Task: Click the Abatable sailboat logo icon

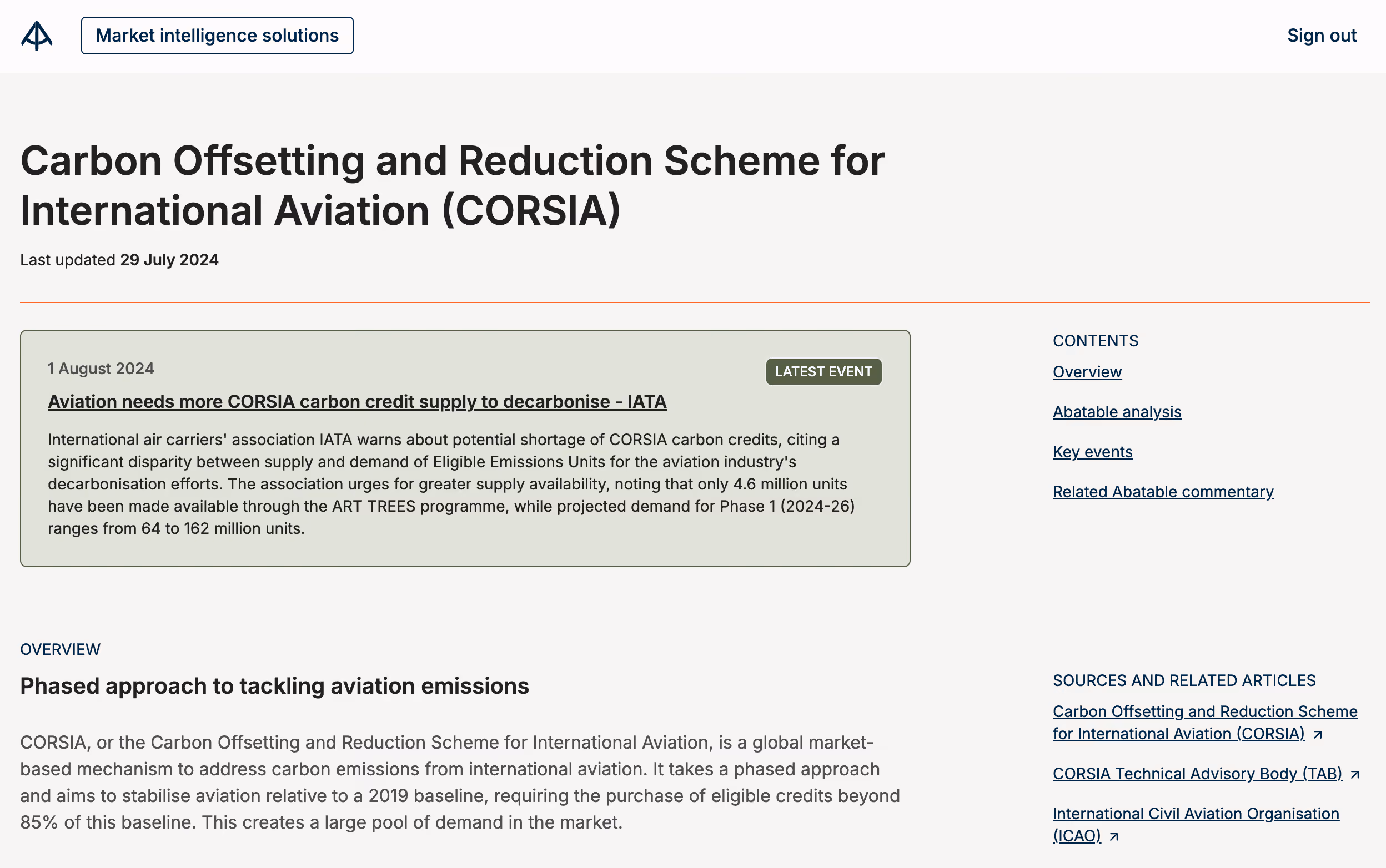Action: tap(37, 36)
